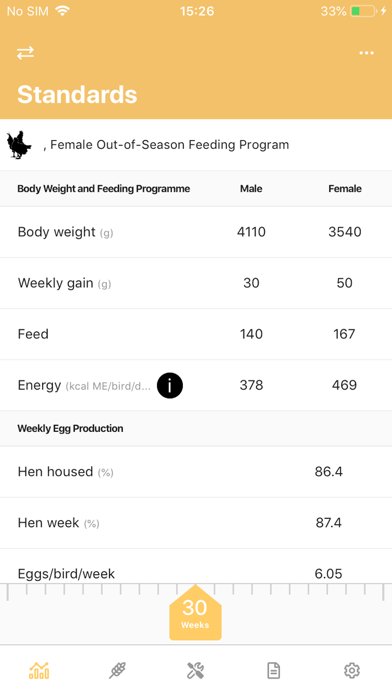Select the 30 Weeks age marker
Screen dimensions: 392x696
pyautogui.click(x=195, y=613)
